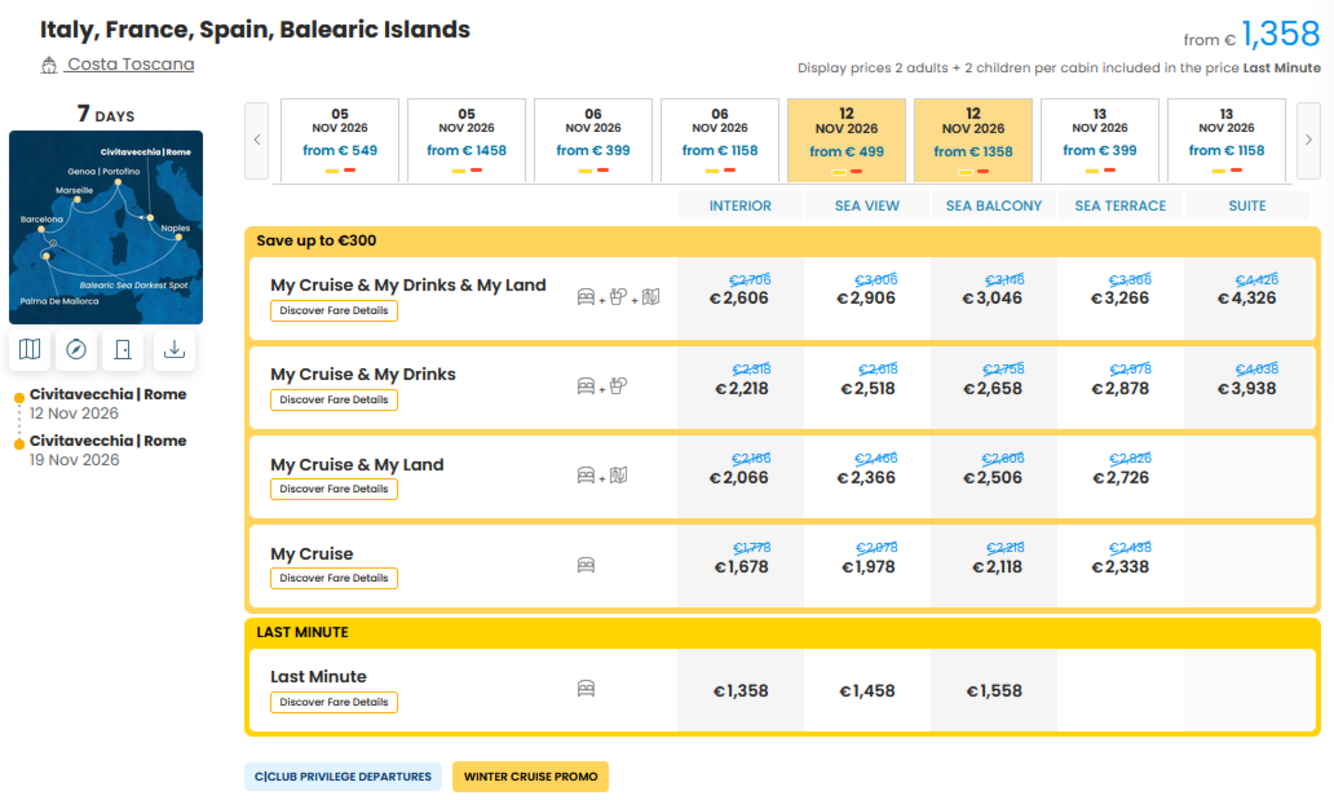Select the 13 Nov 2026 from € 399 departure

1100,141
